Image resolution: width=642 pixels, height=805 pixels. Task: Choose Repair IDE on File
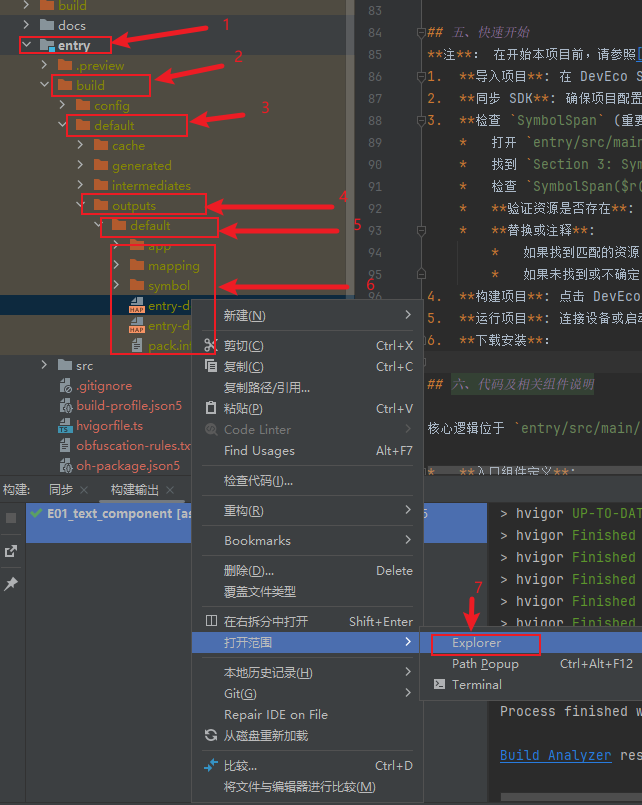307,715
